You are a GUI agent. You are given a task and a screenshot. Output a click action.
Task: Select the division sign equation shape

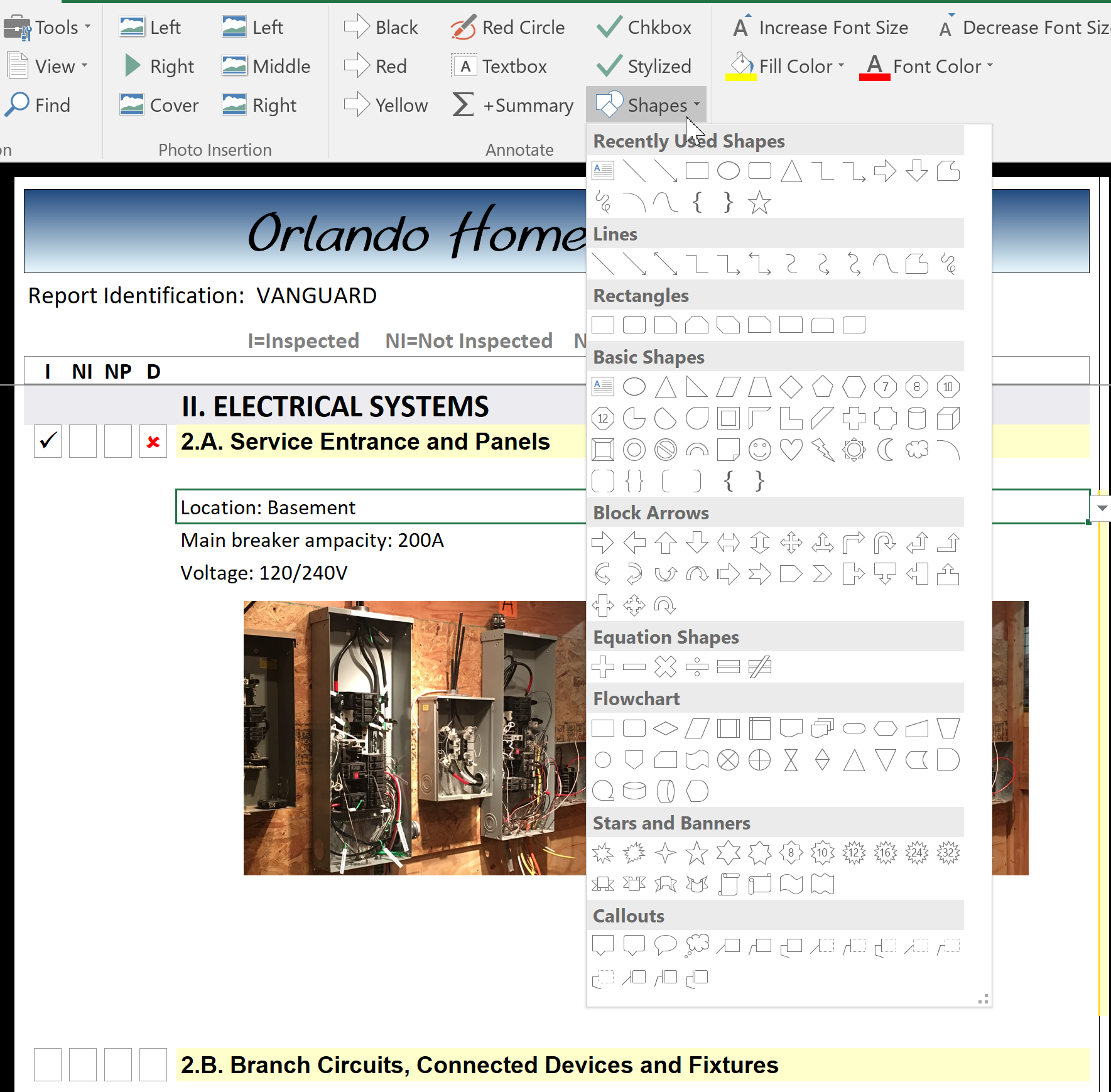696,666
